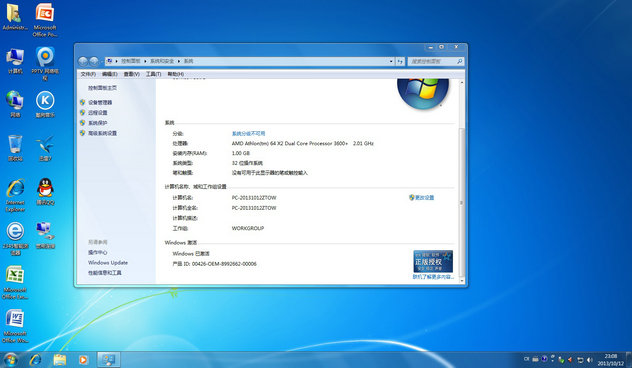This screenshot has width=632, height=368.
Task: Open the 计算机 desktop icon
Action: [15, 60]
